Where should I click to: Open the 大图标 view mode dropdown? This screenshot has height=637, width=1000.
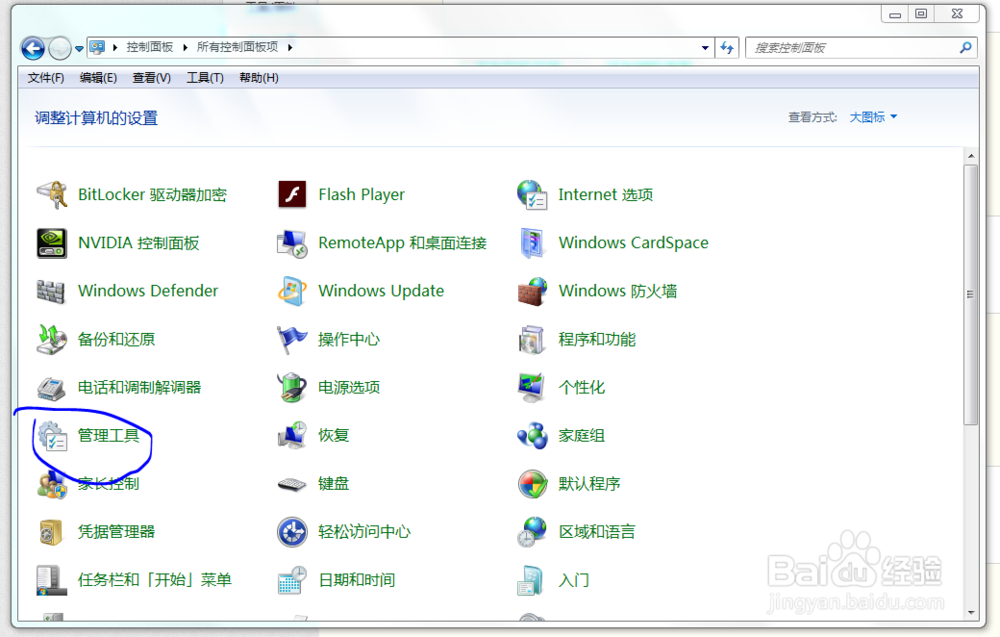873,117
